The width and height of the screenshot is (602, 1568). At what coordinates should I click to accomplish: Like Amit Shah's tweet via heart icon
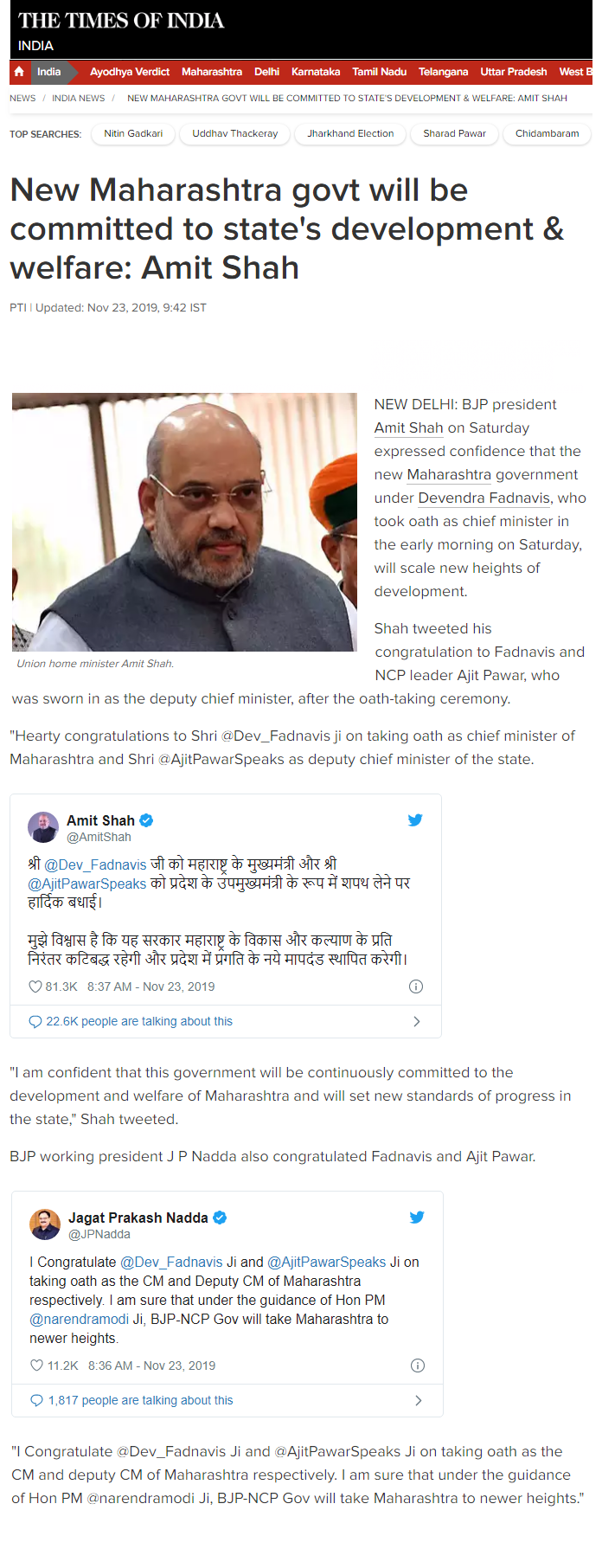(35, 986)
